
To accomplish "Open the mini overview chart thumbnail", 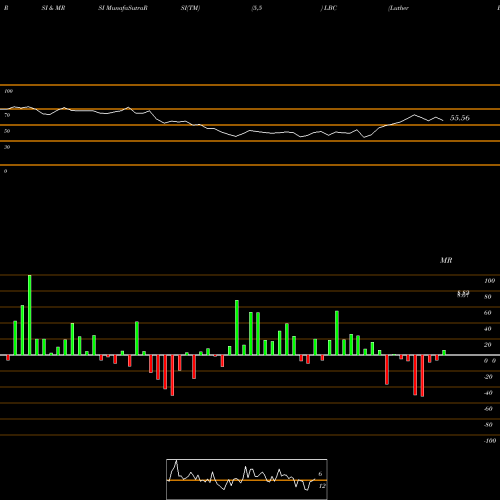I will point(247,479).
